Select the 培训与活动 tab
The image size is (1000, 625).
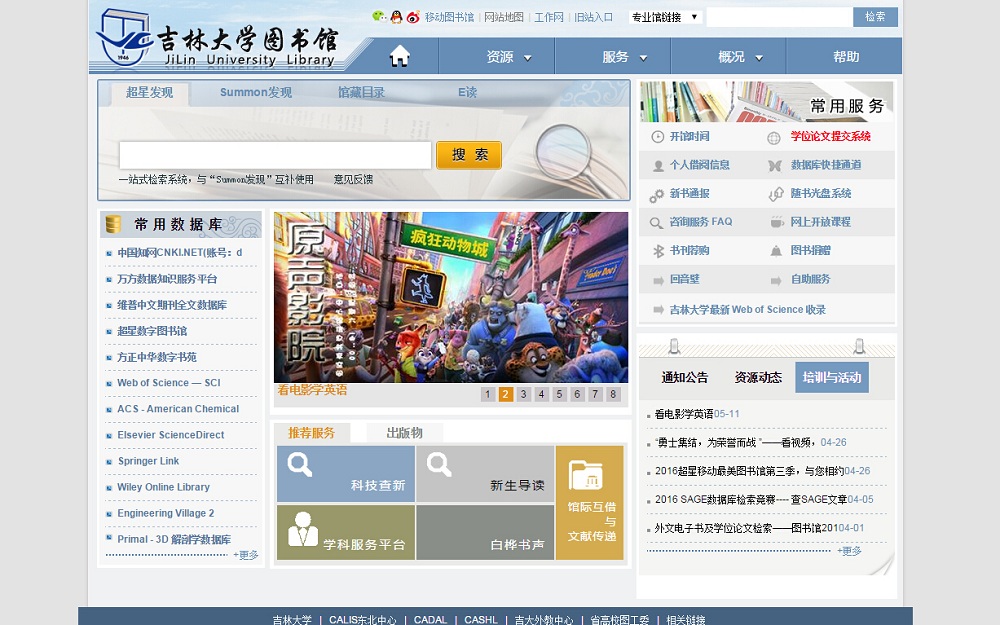pyautogui.click(x=832, y=378)
